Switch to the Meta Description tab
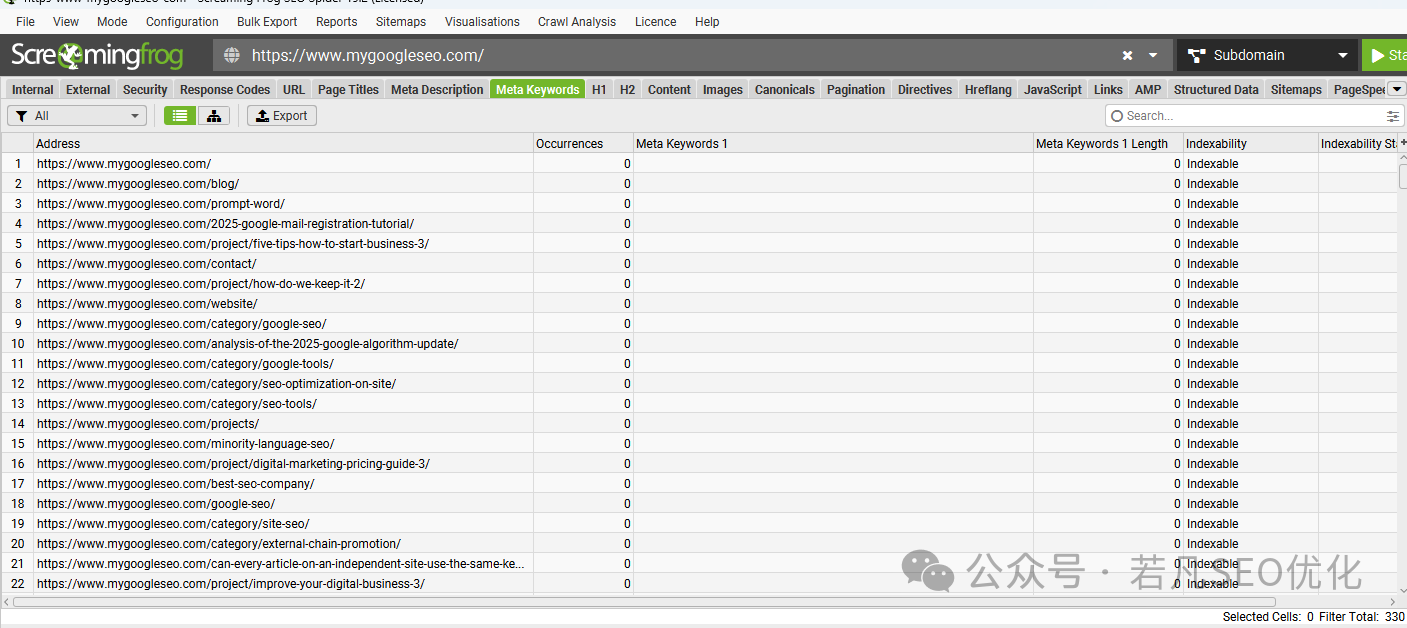 (437, 89)
